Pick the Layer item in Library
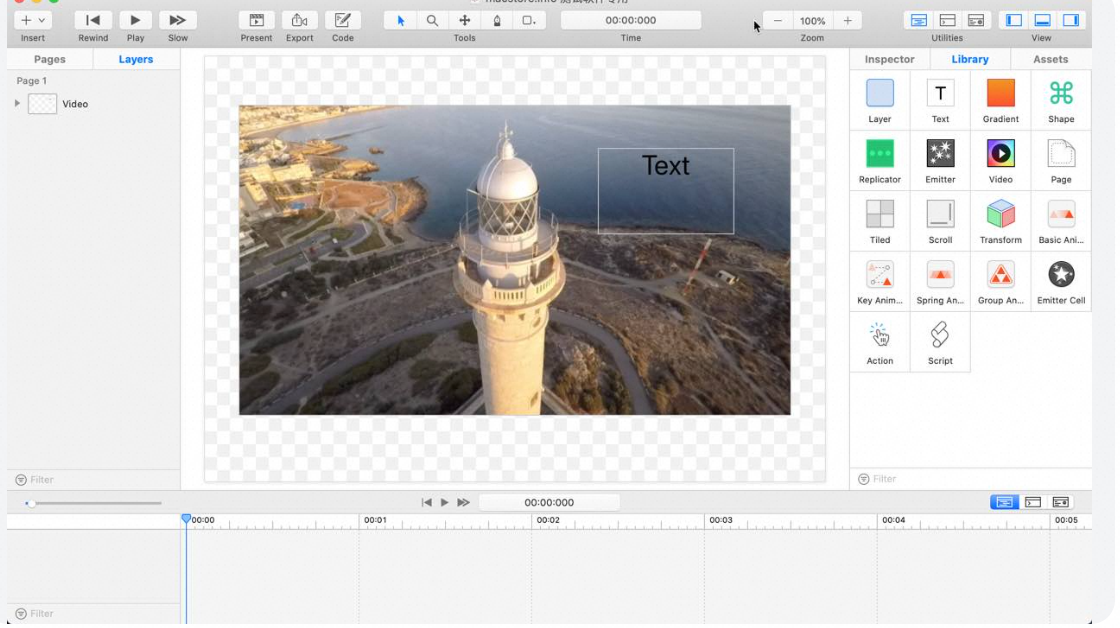1120x628 pixels. point(880,101)
